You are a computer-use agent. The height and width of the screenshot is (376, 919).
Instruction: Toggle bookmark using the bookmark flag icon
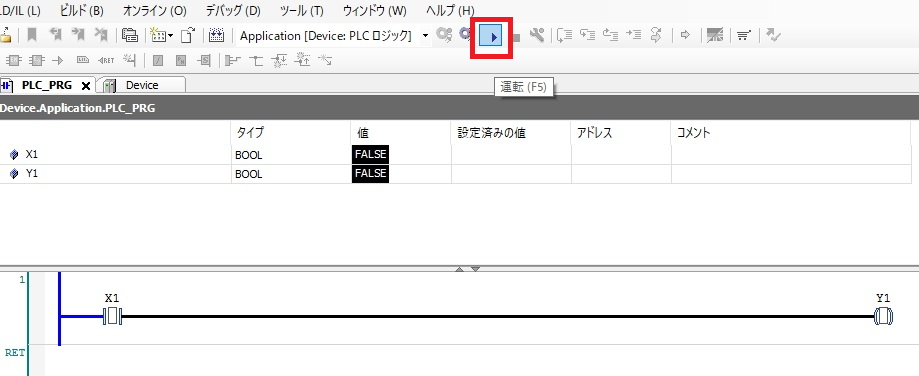(x=32, y=36)
